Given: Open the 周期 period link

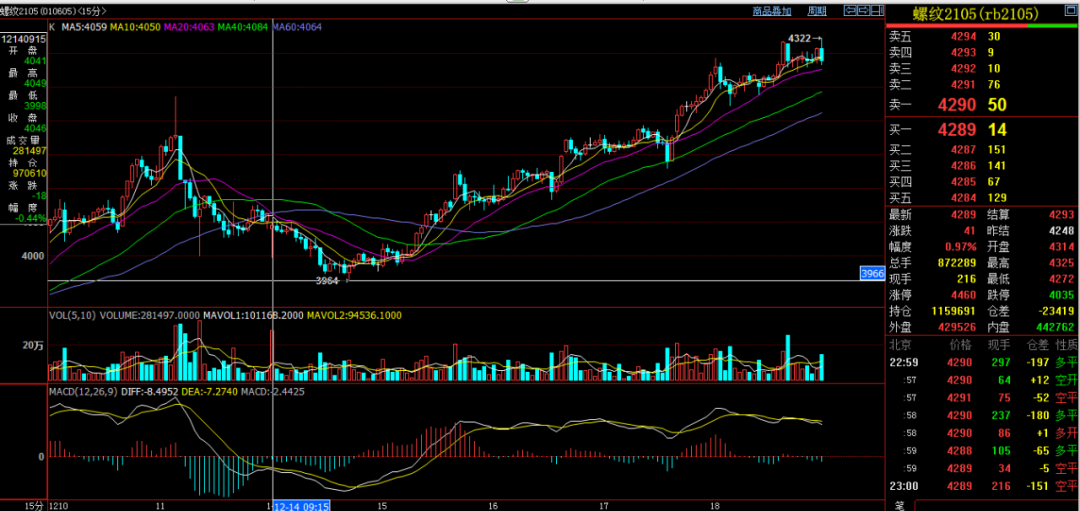Looking at the screenshot, I should point(816,11).
